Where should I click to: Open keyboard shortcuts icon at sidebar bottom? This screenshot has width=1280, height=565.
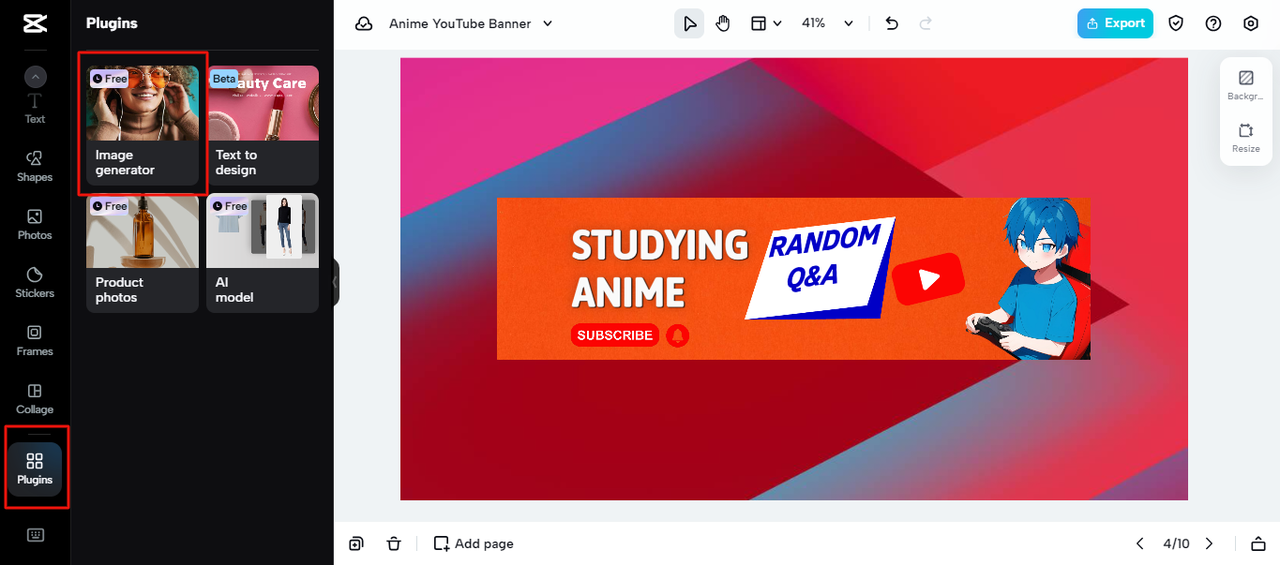click(35, 535)
